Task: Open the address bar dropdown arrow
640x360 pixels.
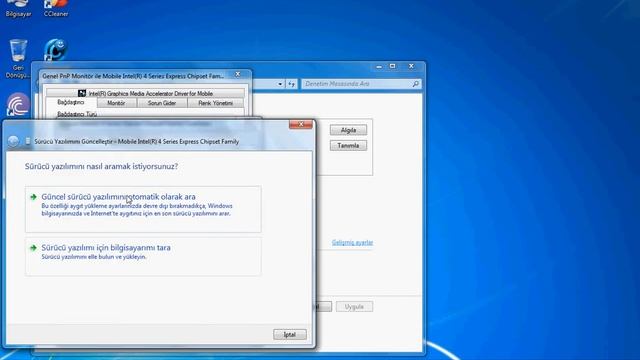Action: [x=280, y=84]
